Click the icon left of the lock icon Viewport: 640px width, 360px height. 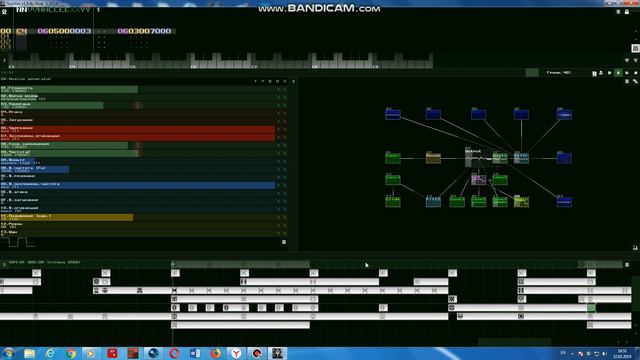(x=618, y=12)
